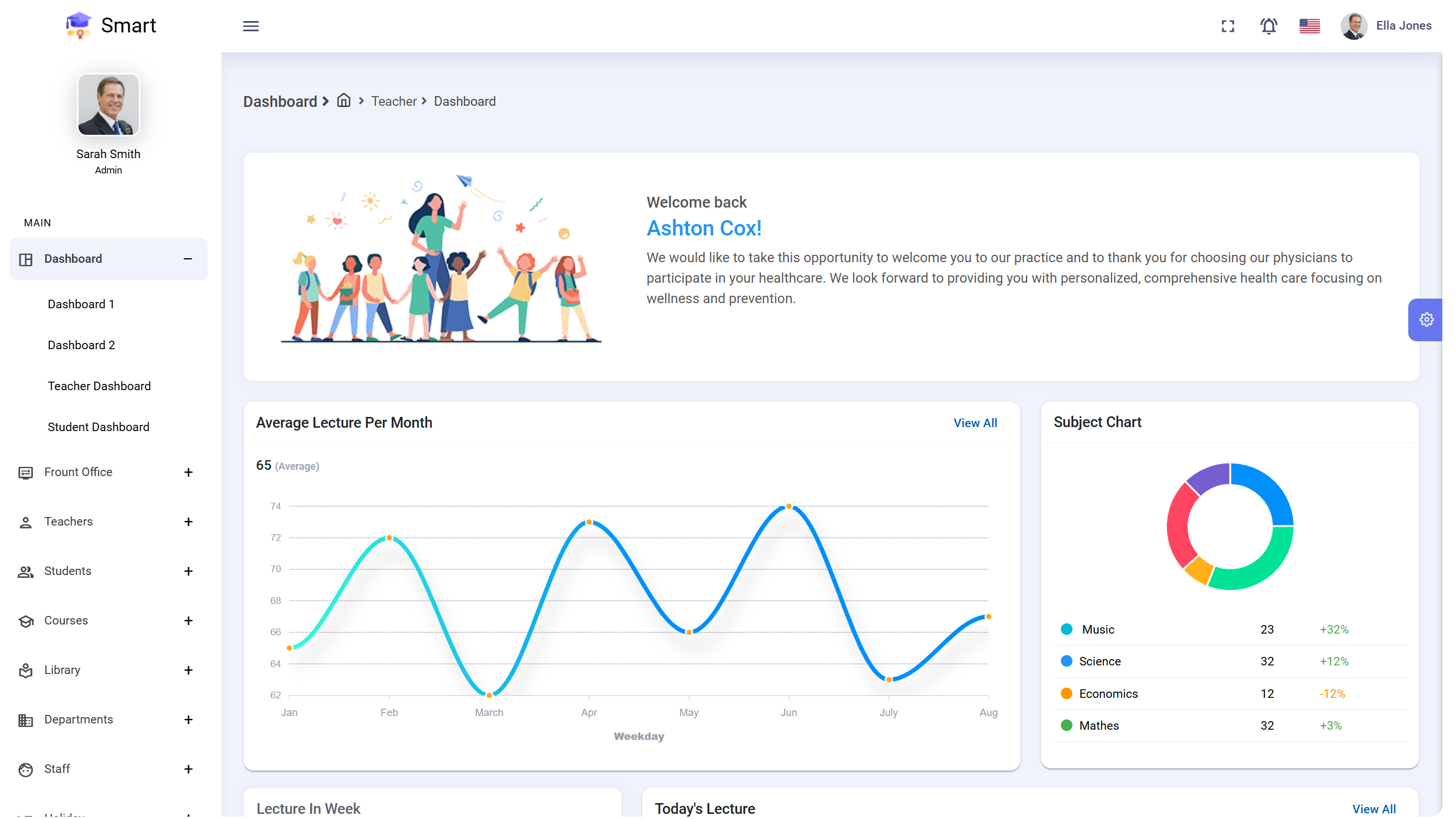Toggle fullscreen mode icon

tap(1228, 26)
